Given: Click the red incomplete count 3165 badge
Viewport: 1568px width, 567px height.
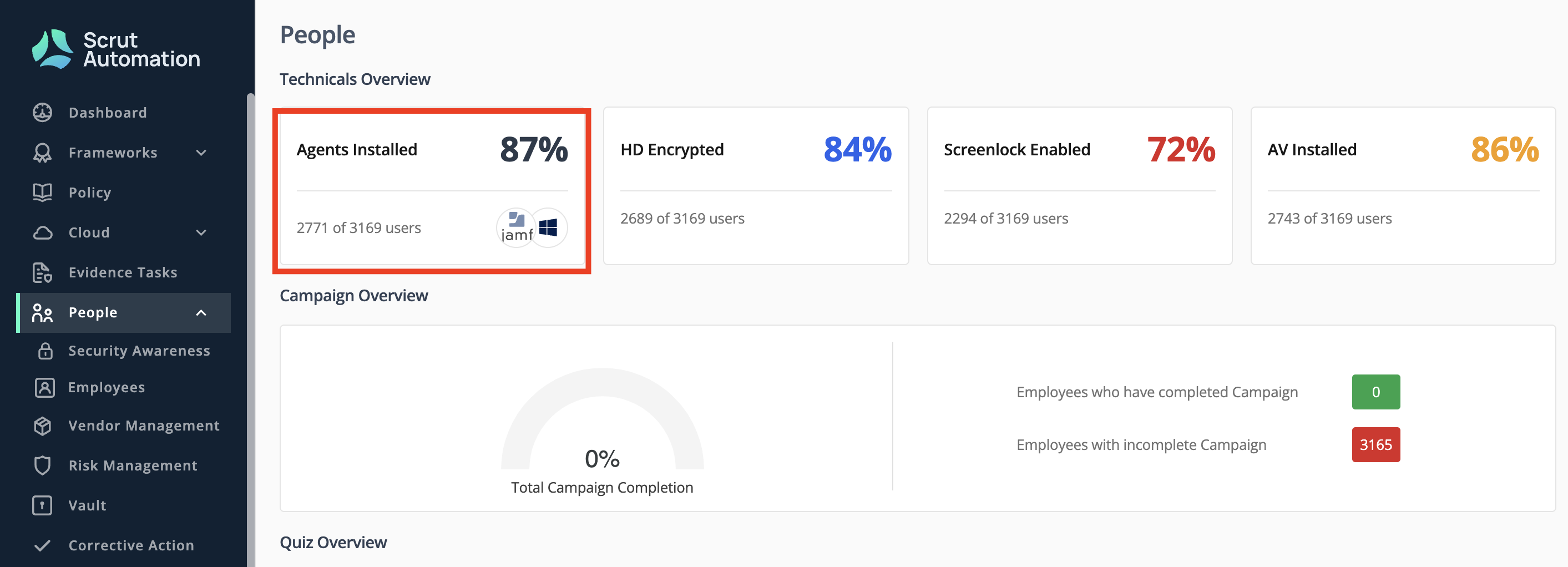Looking at the screenshot, I should tap(1375, 445).
